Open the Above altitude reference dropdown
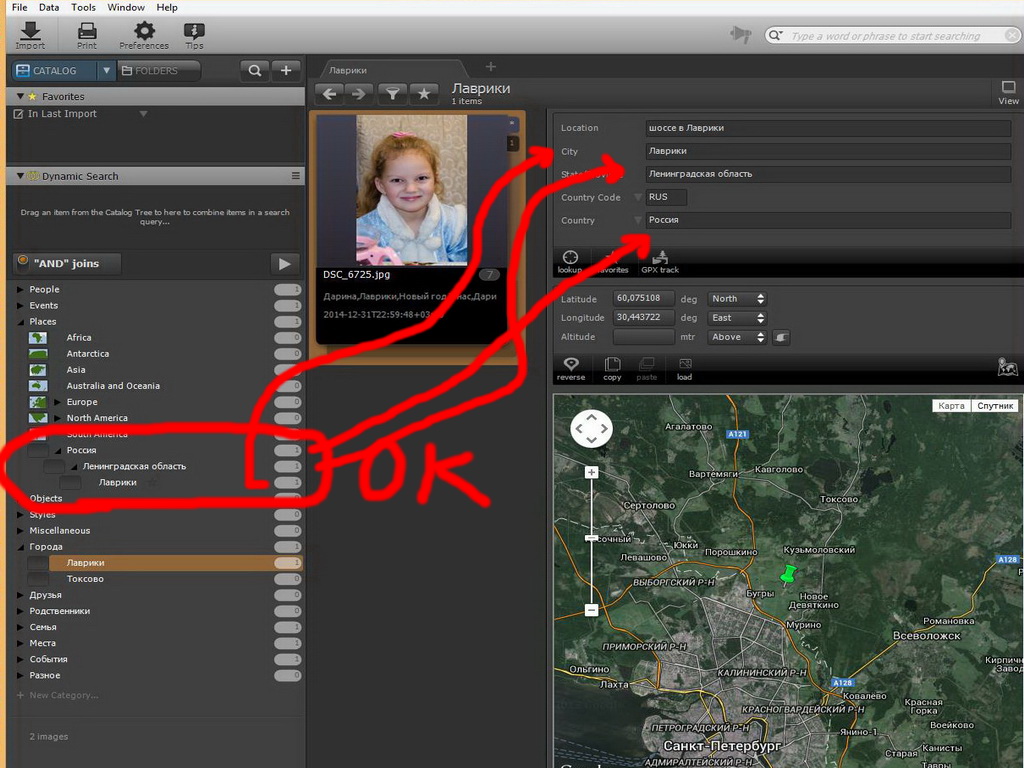Screen dimensions: 1024x768 [x=737, y=337]
